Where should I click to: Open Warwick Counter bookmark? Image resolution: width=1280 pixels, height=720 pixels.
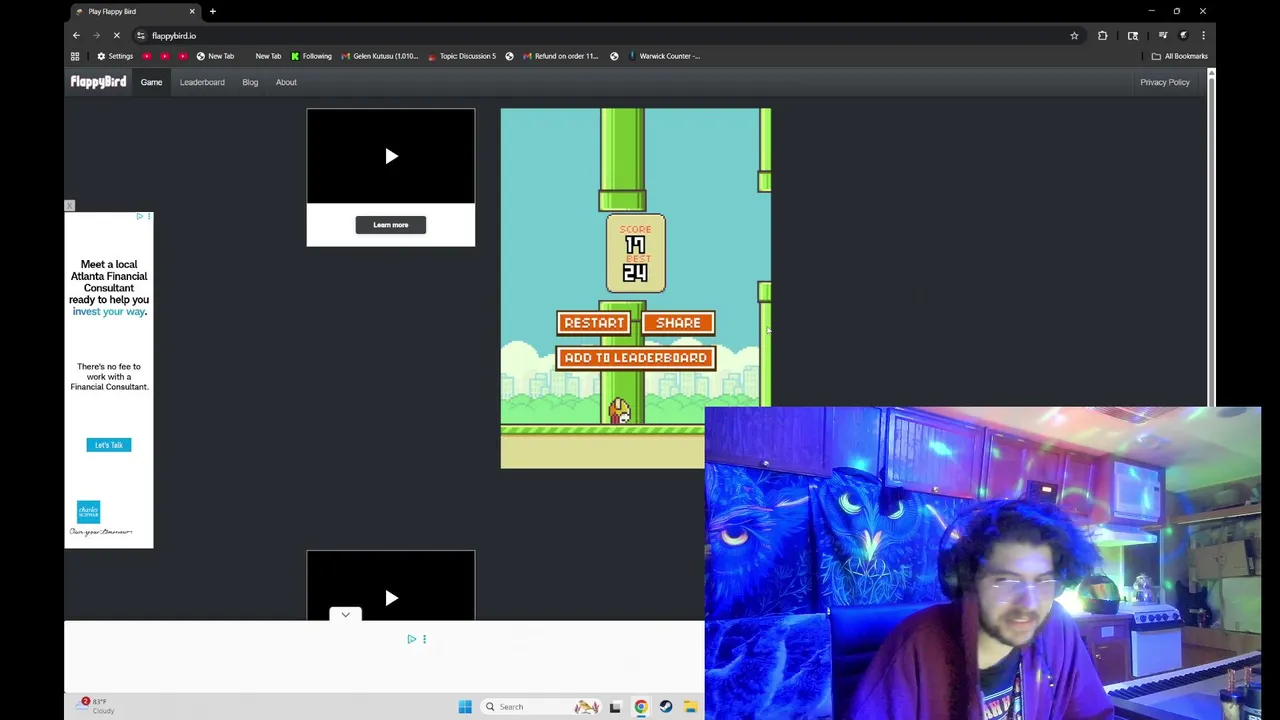click(664, 56)
